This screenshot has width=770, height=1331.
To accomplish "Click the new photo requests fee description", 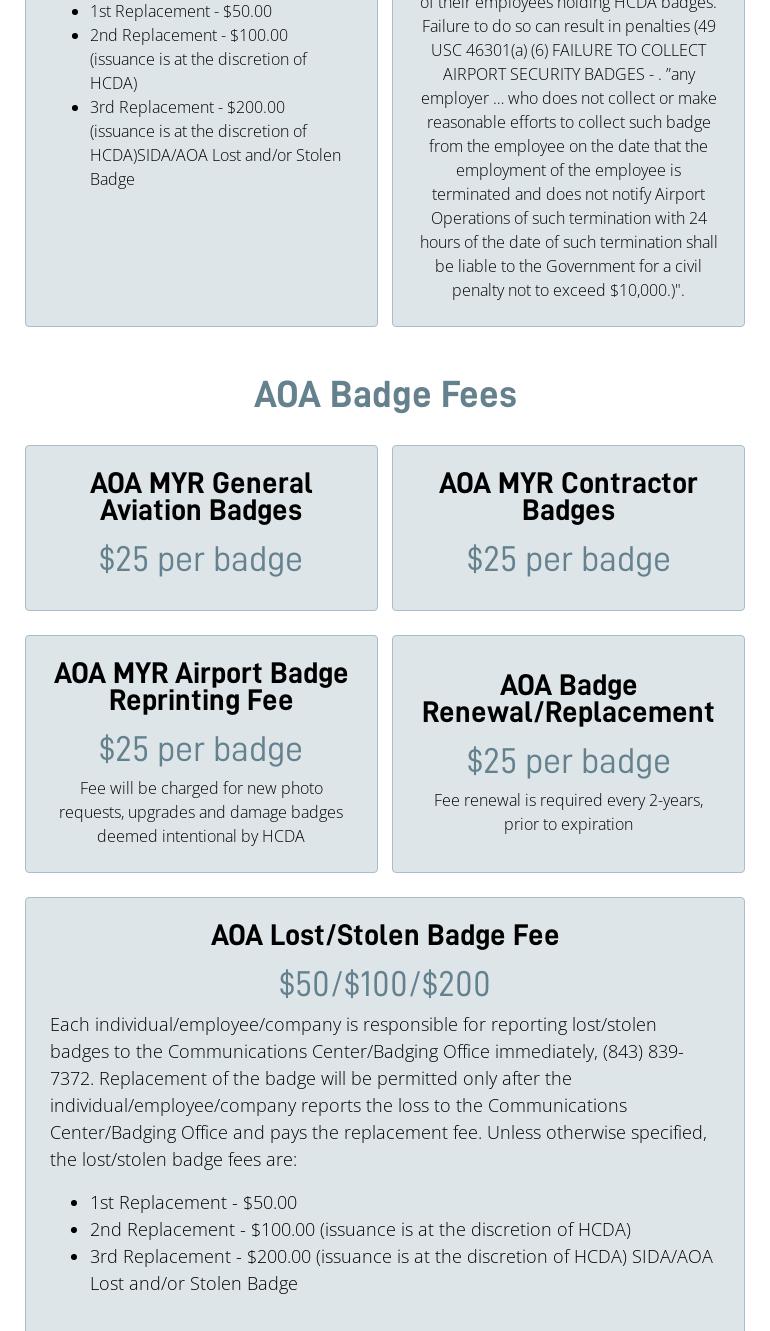I will [x=201, y=812].
